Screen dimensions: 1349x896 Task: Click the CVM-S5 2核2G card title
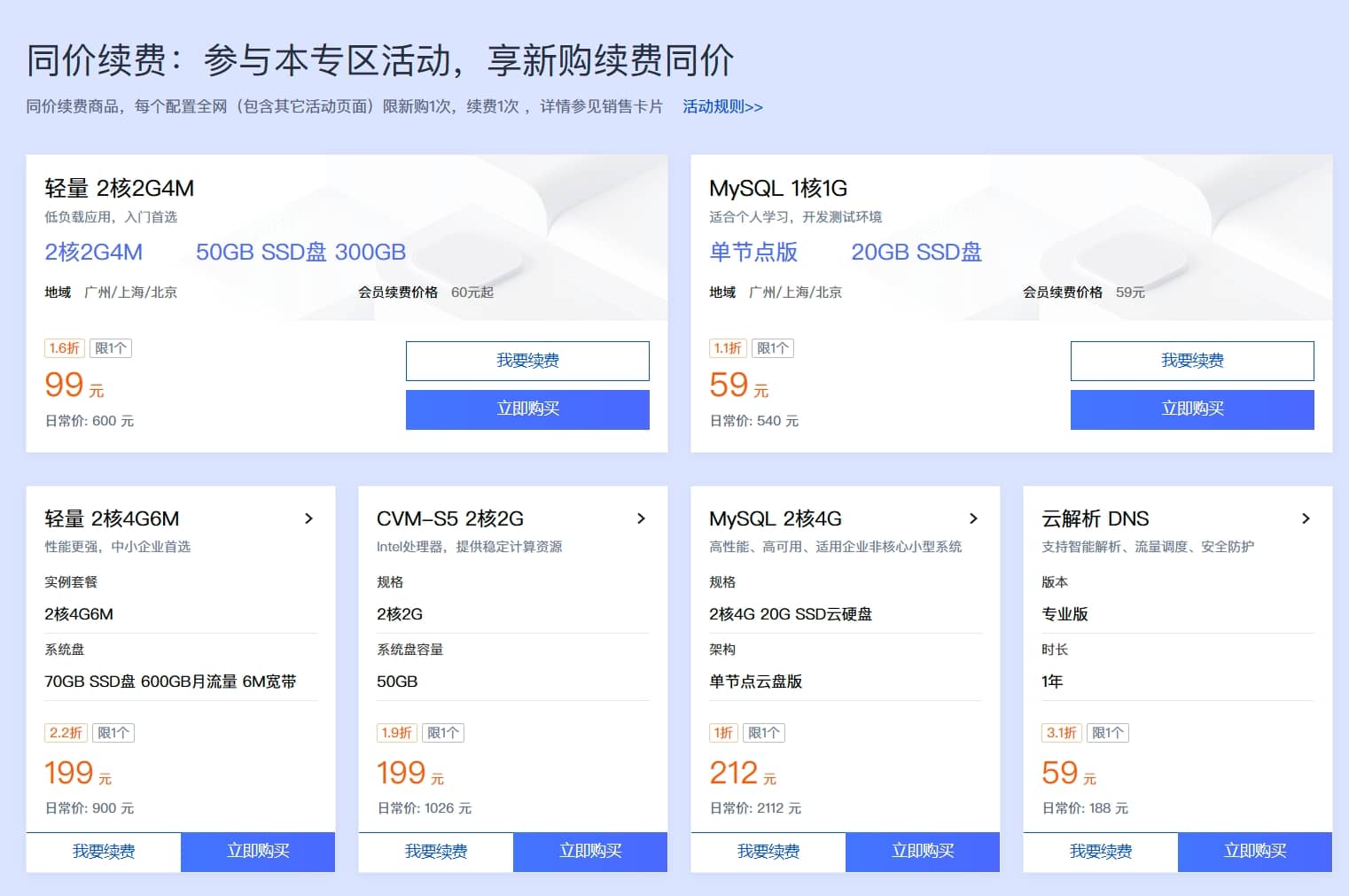point(450,518)
